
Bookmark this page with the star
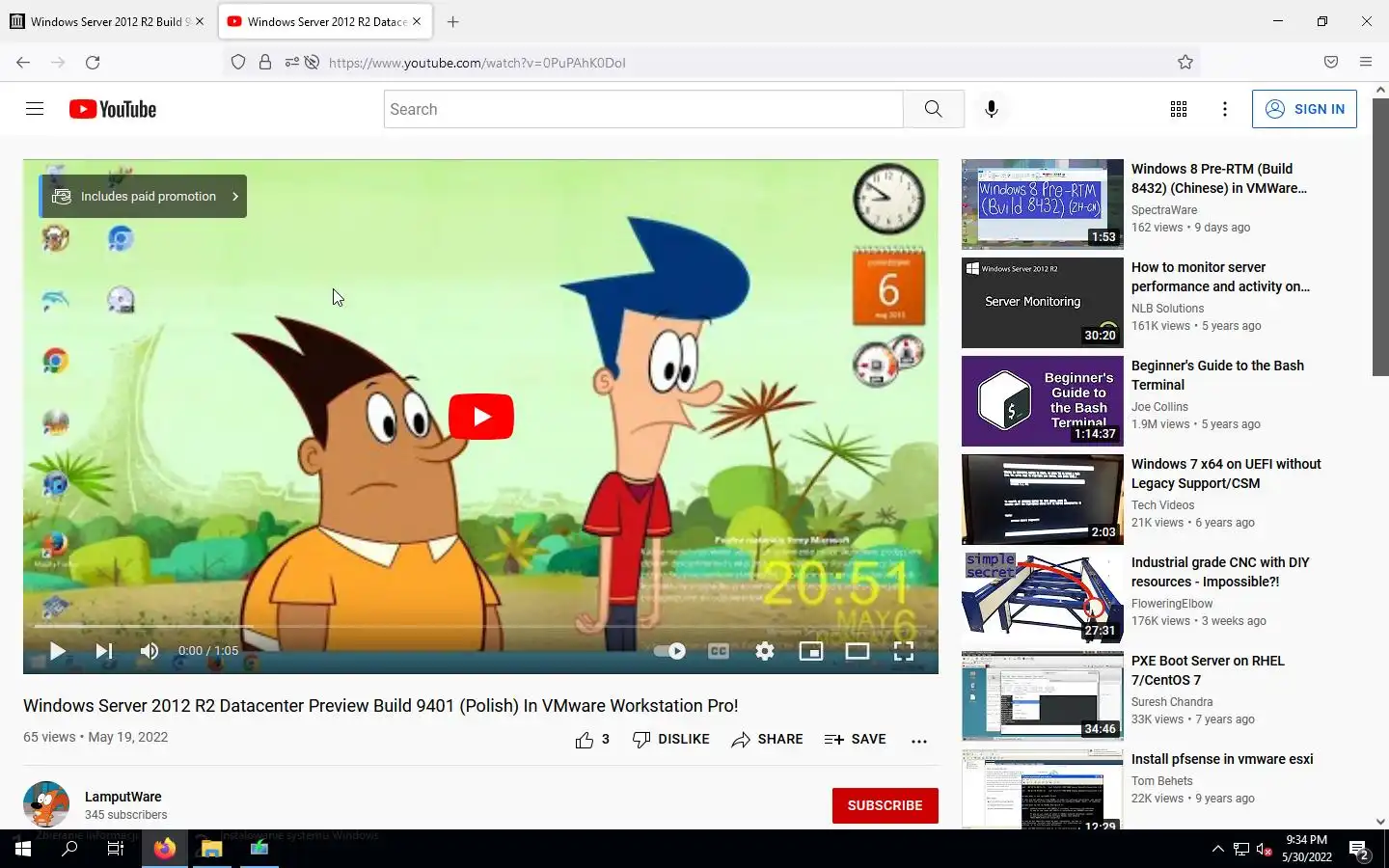pyautogui.click(x=1185, y=63)
